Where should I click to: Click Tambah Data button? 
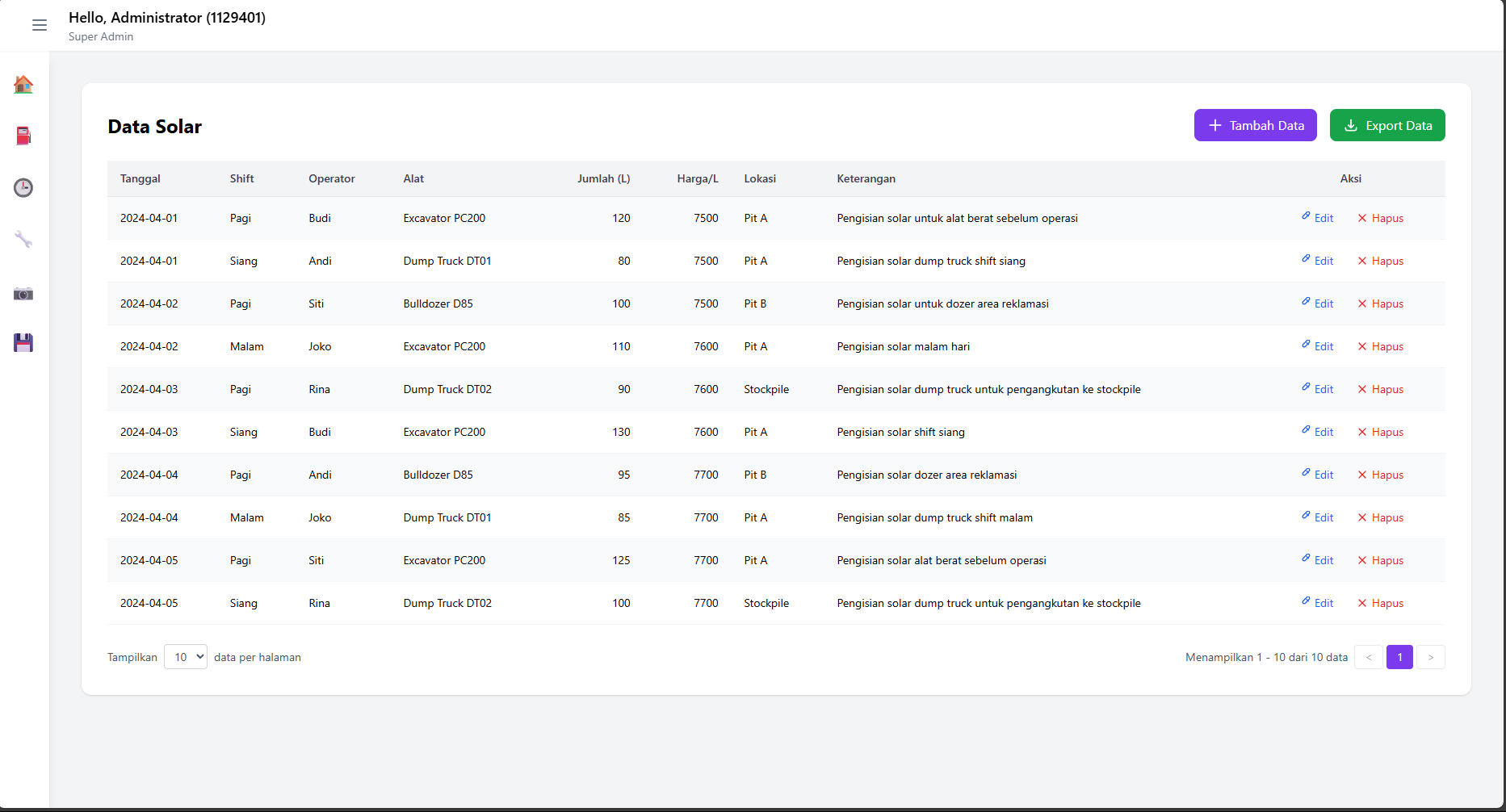(1255, 125)
